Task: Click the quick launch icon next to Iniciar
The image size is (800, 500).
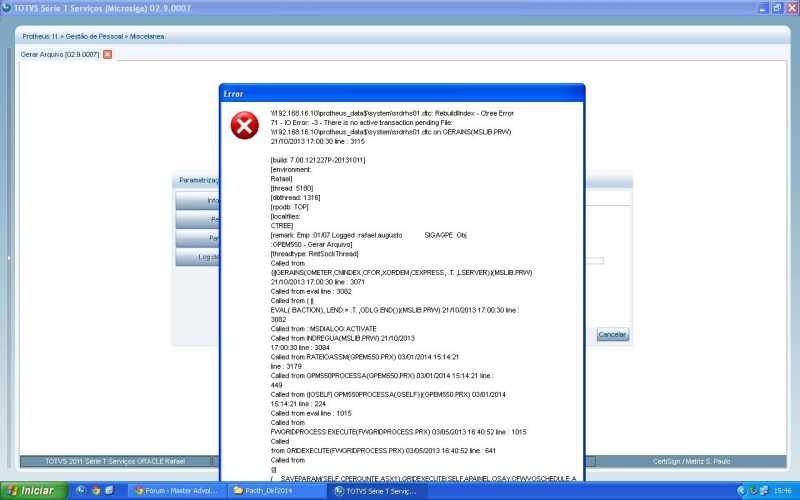Action: (x=81, y=491)
